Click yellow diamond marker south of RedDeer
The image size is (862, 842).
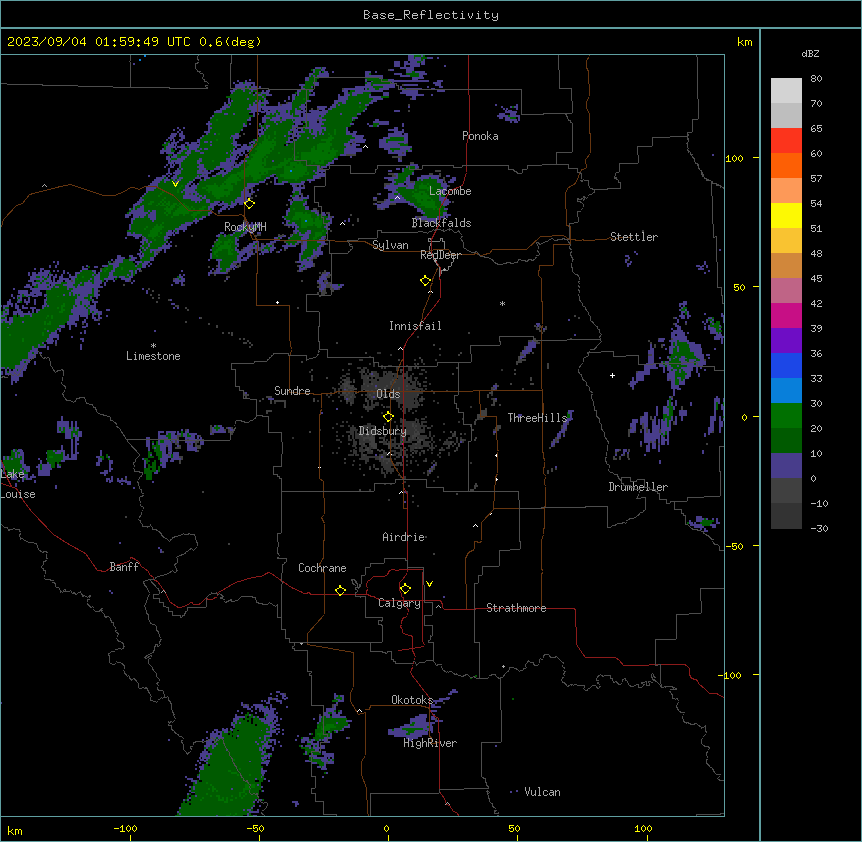click(x=425, y=281)
